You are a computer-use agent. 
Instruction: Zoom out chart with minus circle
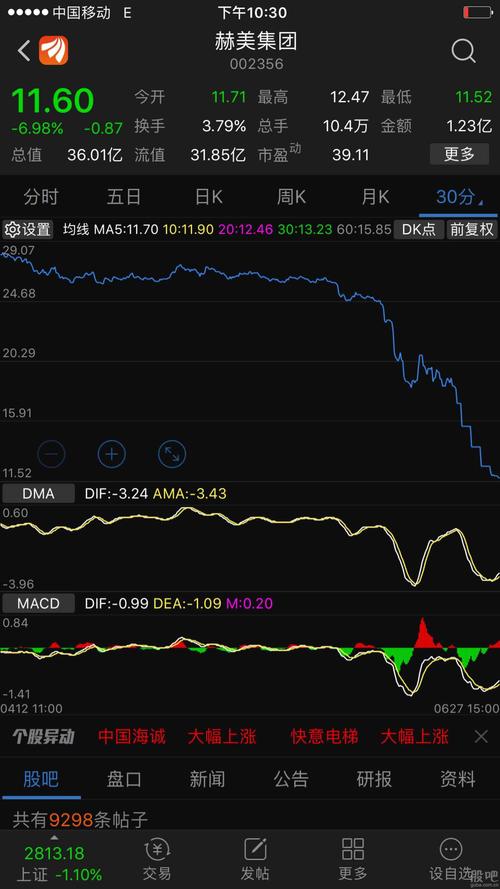coord(52,454)
